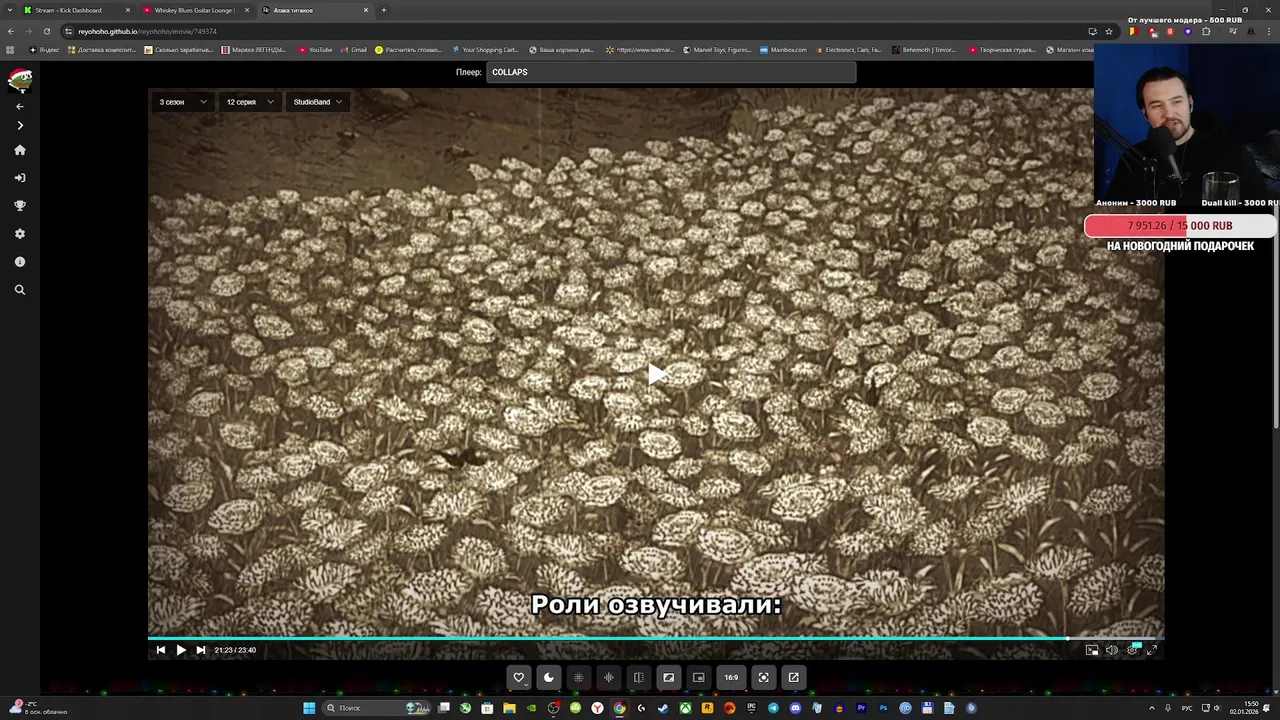Open the sidebar settings gear icon
Screen dimensions: 1280x720
coord(19,234)
